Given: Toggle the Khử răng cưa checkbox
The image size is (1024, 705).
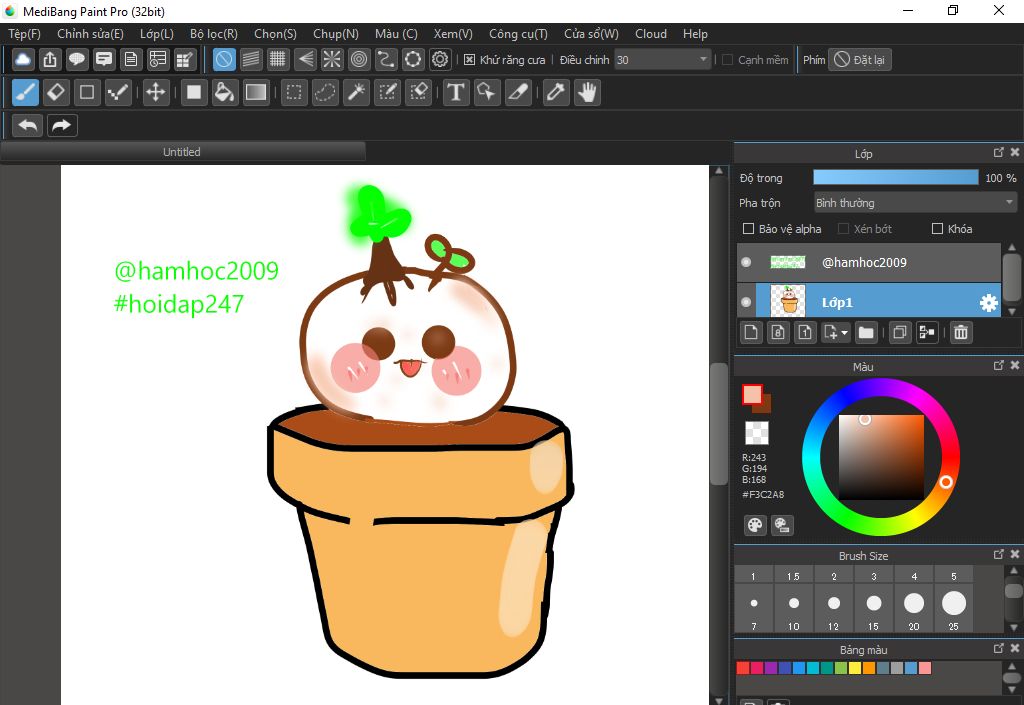Looking at the screenshot, I should [469, 59].
